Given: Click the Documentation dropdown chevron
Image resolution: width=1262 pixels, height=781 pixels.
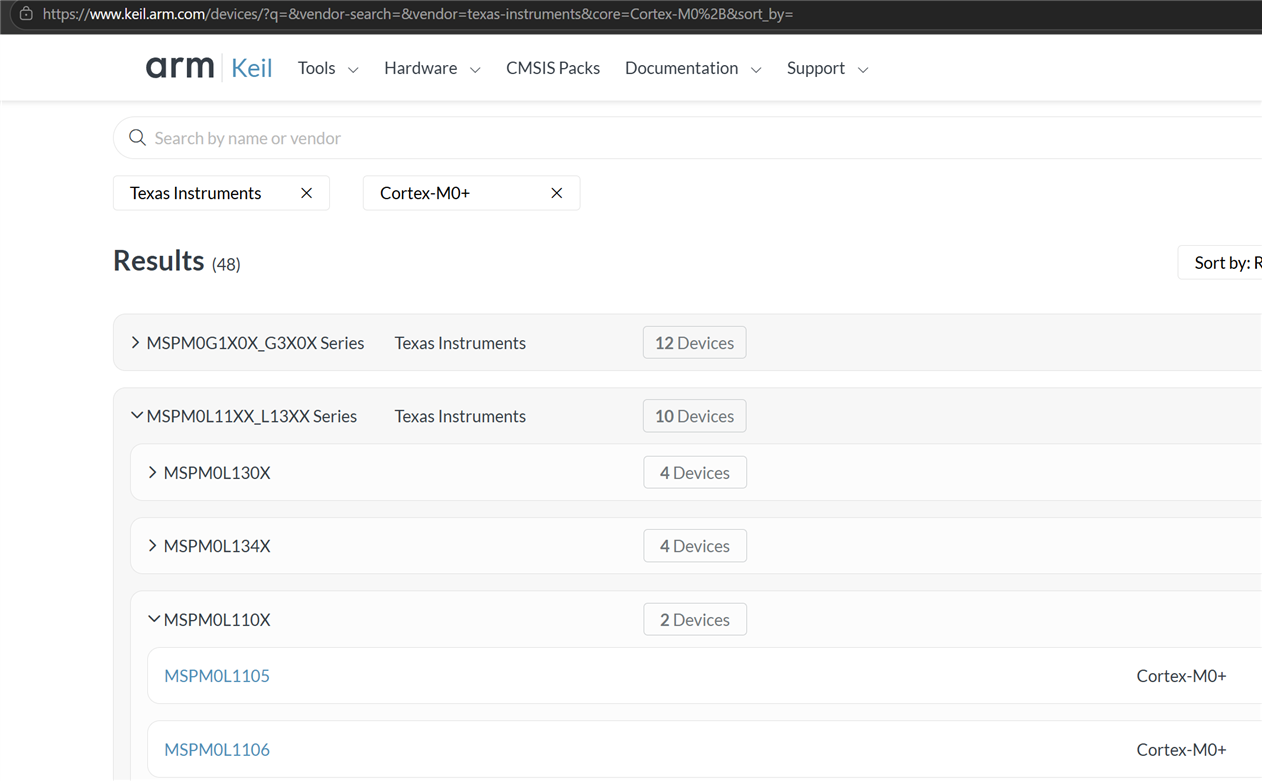Looking at the screenshot, I should (x=756, y=70).
